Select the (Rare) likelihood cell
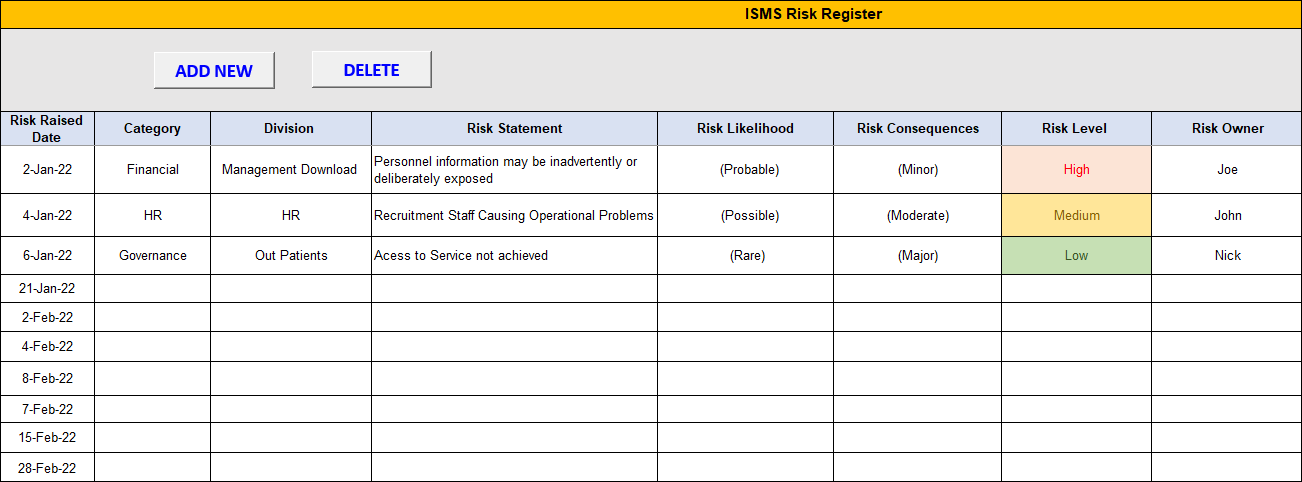The height and width of the screenshot is (482, 1302). 745,255
